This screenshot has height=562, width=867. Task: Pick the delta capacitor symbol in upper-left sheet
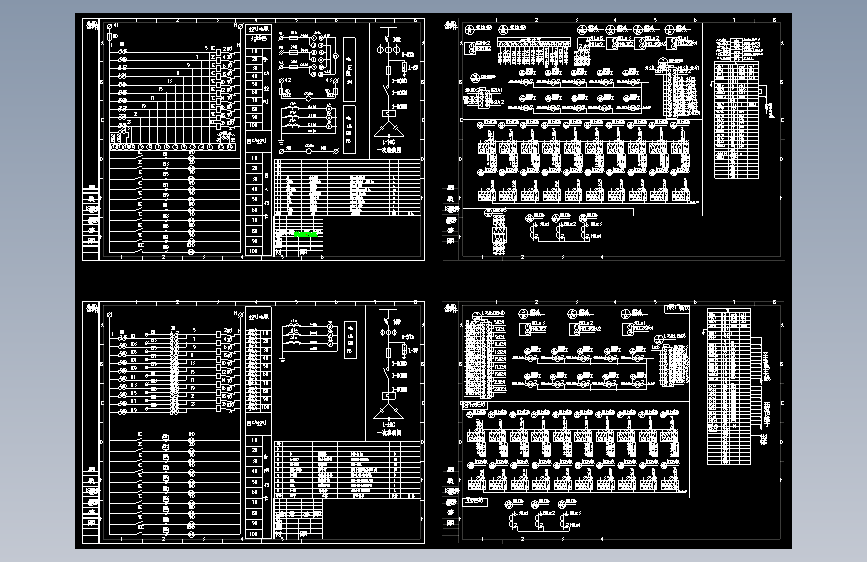click(389, 130)
